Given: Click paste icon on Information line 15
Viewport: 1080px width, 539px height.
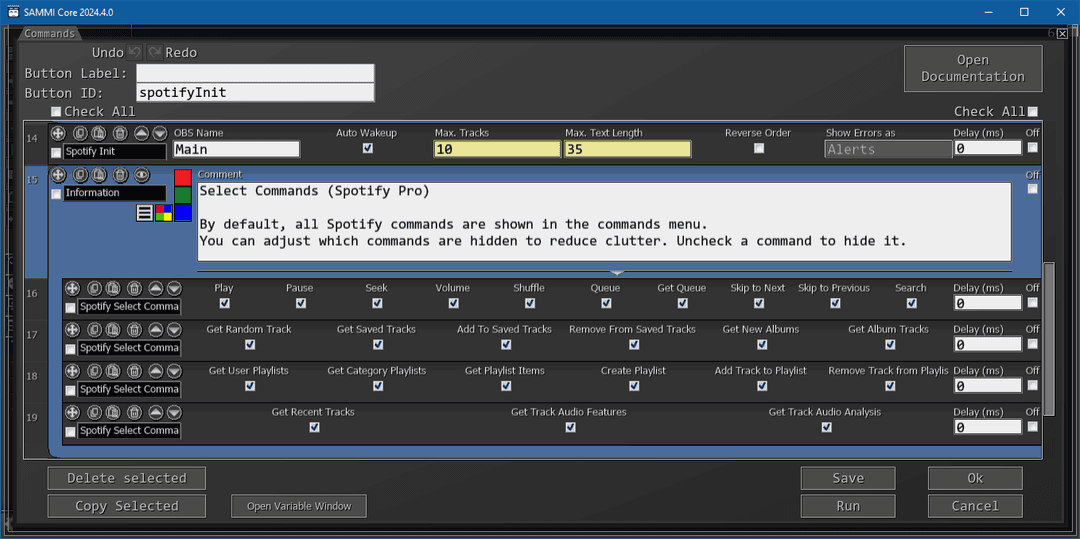Looking at the screenshot, I should click(99, 175).
